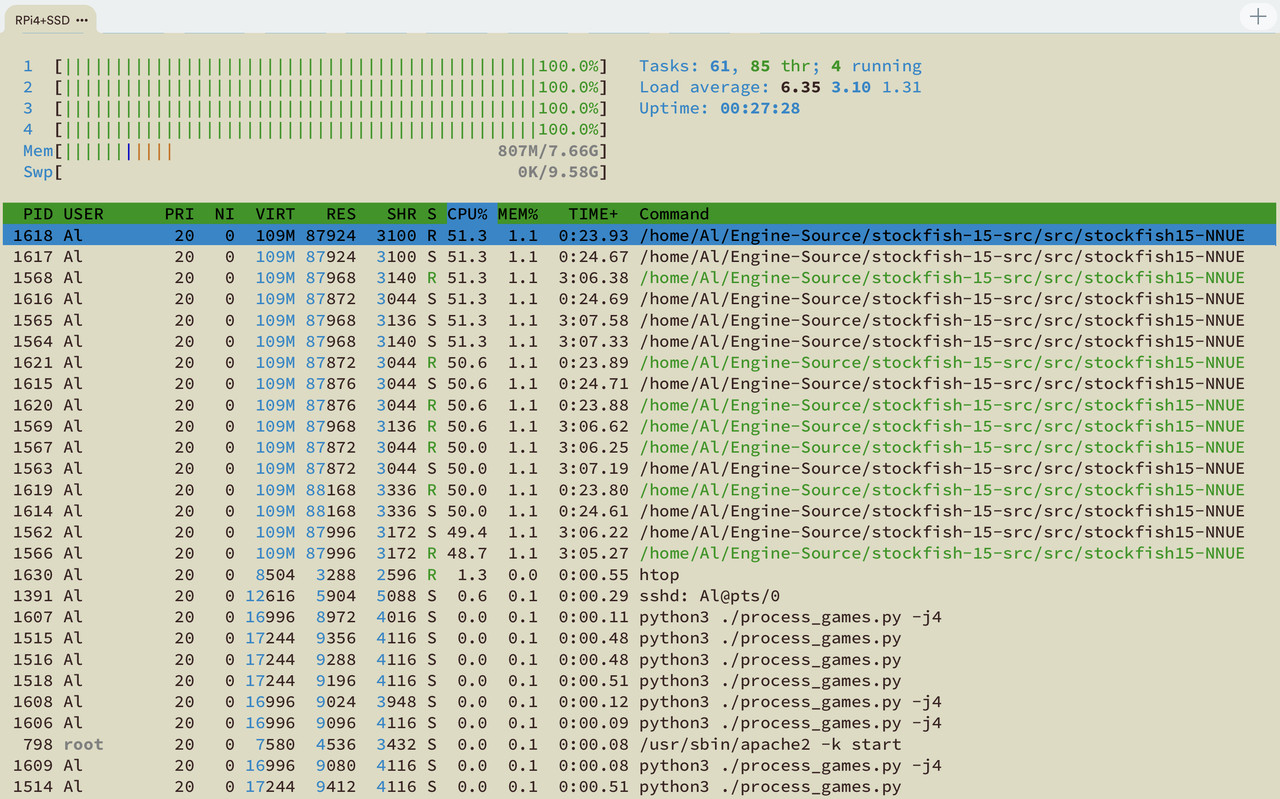
Task: Select process row with PID 1563
Action: coord(640,468)
